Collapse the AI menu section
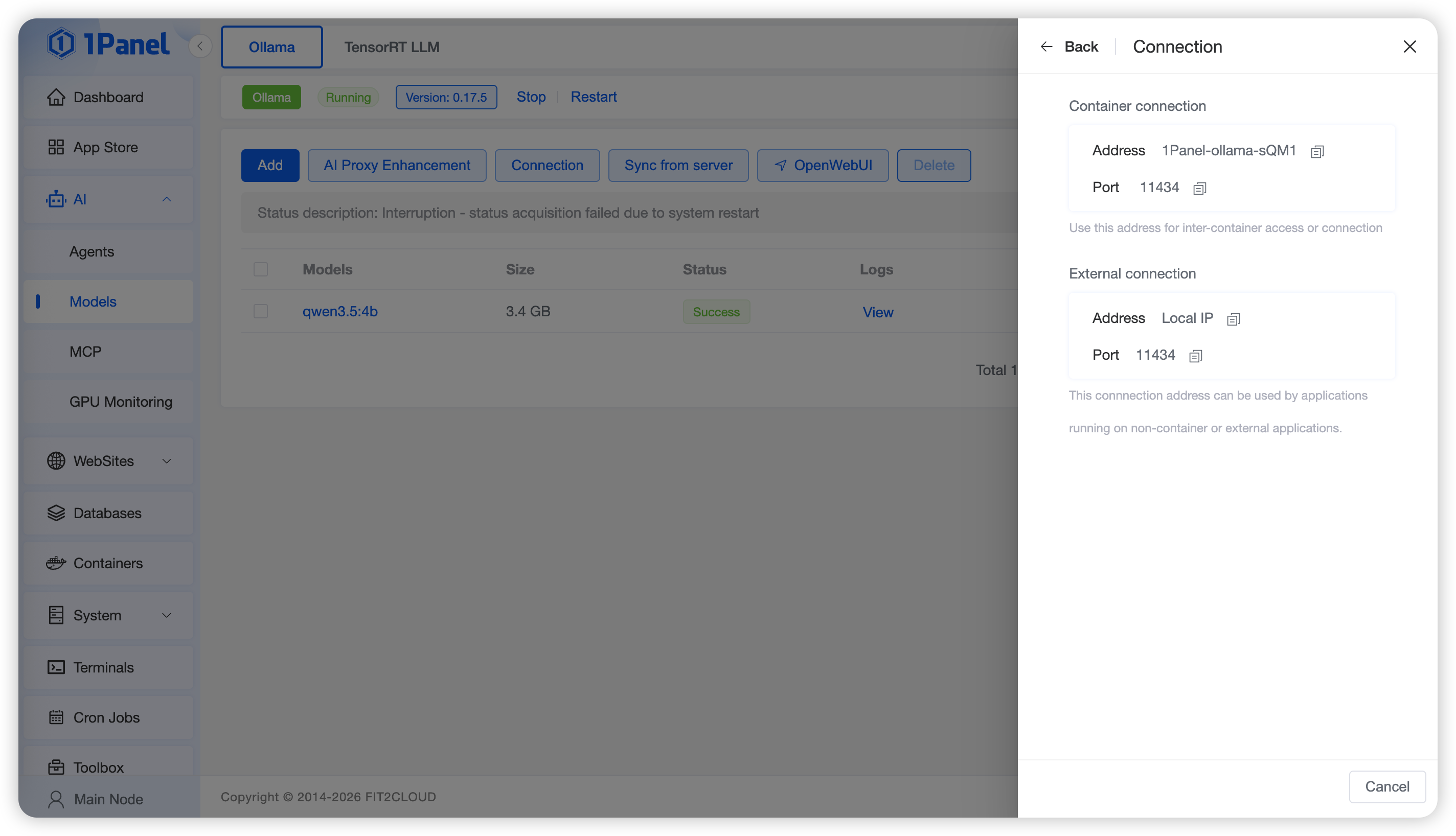 coord(167,199)
